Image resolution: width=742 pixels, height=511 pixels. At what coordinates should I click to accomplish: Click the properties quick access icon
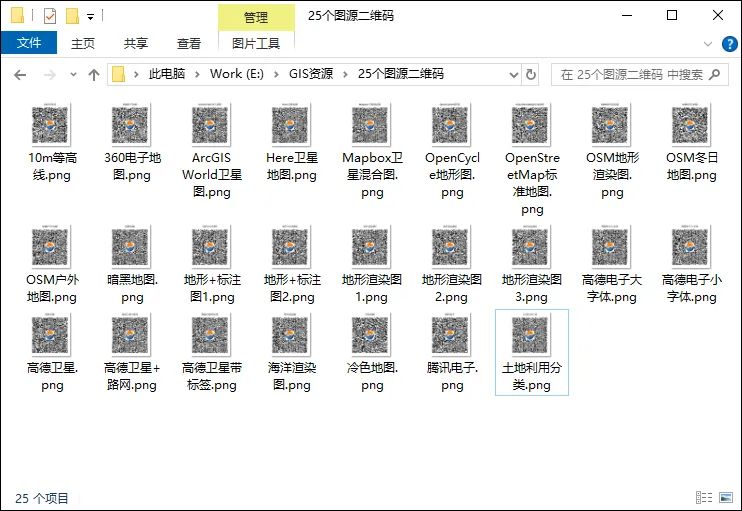point(50,16)
